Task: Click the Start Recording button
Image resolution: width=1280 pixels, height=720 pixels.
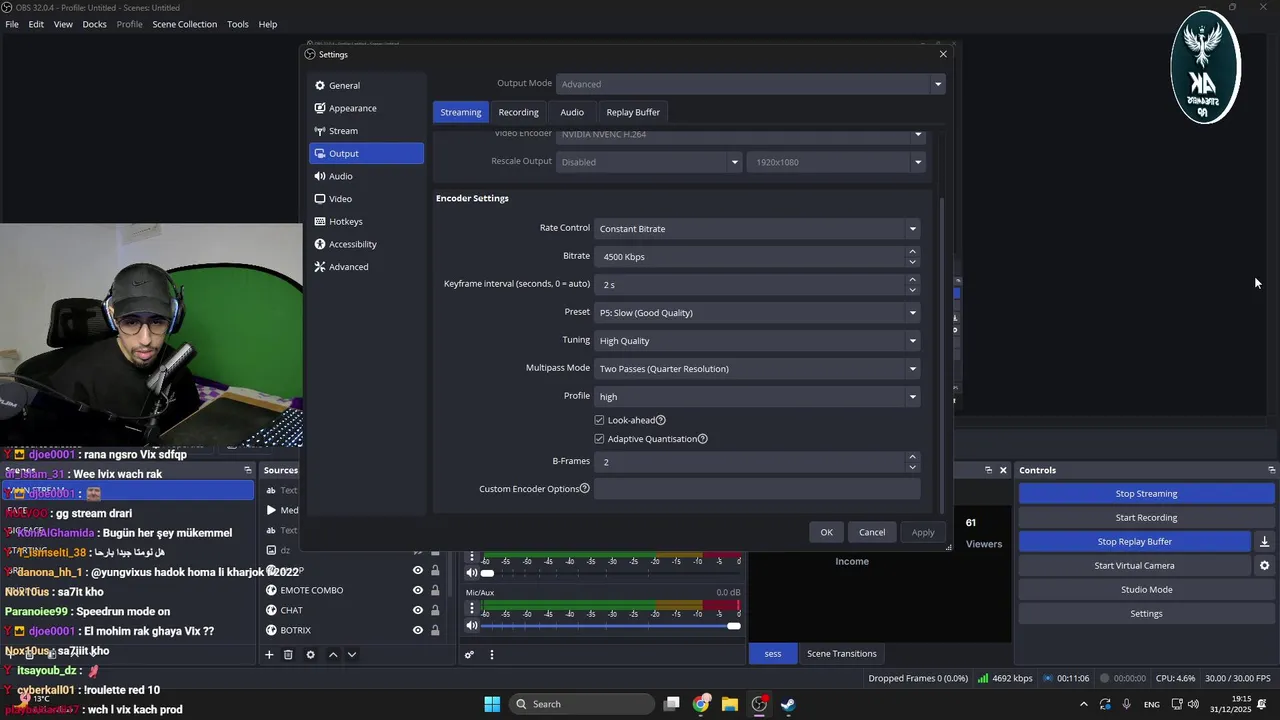Action: 1146,518
